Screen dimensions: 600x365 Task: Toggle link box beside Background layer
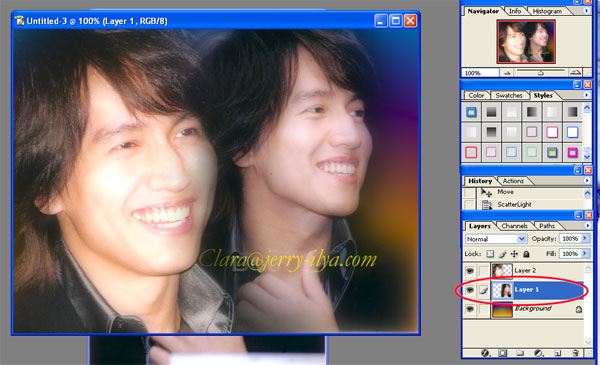[x=484, y=309]
